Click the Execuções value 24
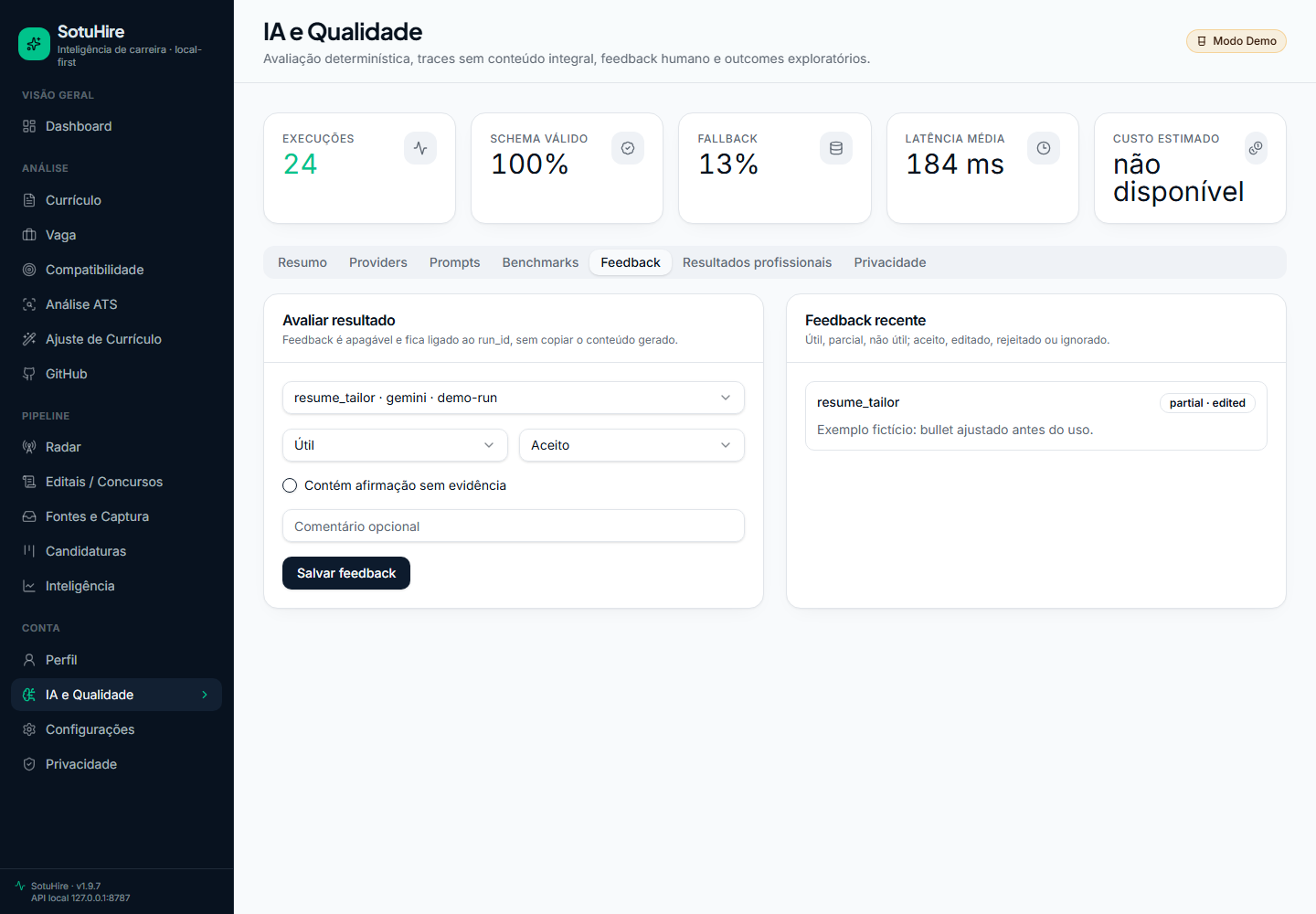The width and height of the screenshot is (1316, 914). click(300, 165)
